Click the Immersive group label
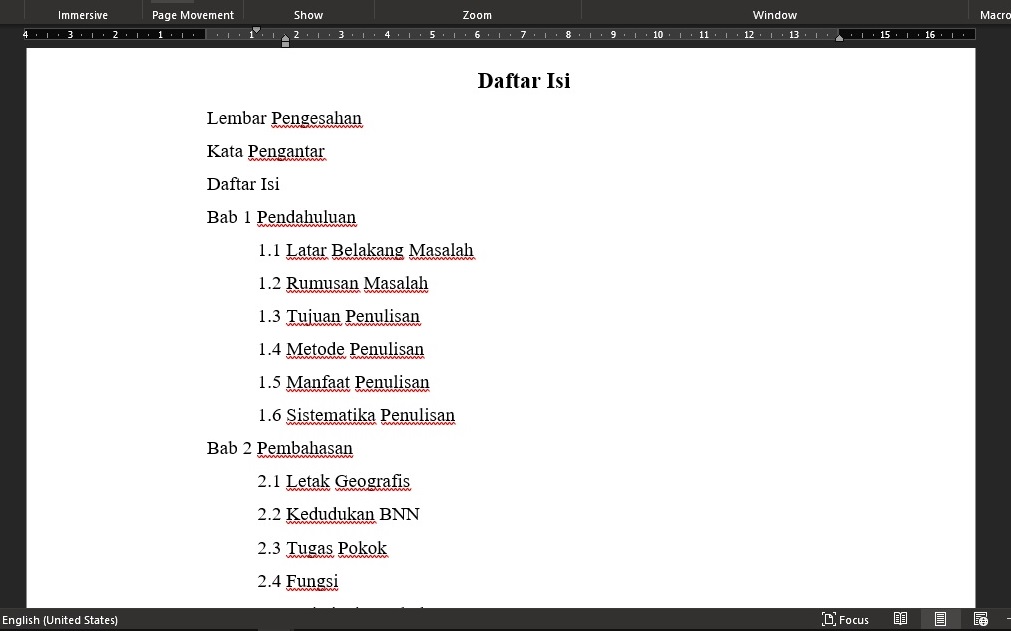Screen dimensions: 1011x631 click(x=83, y=15)
